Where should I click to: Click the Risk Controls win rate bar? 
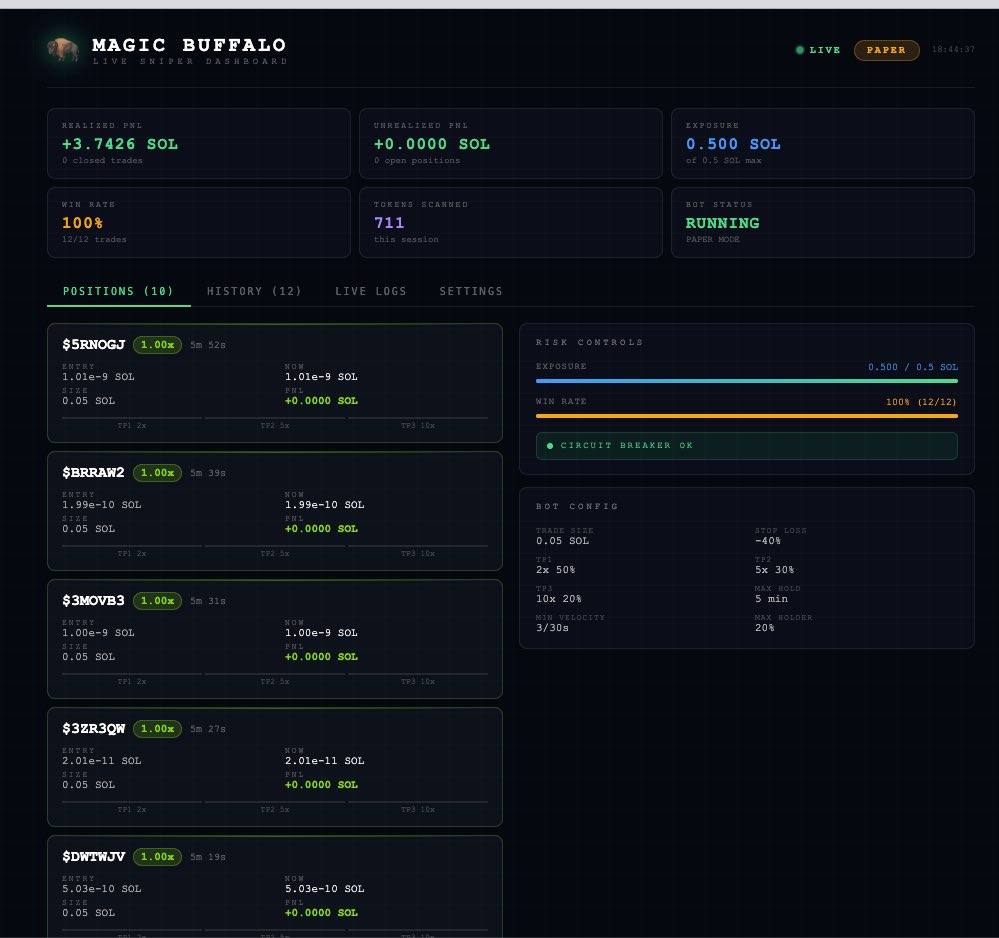747,416
